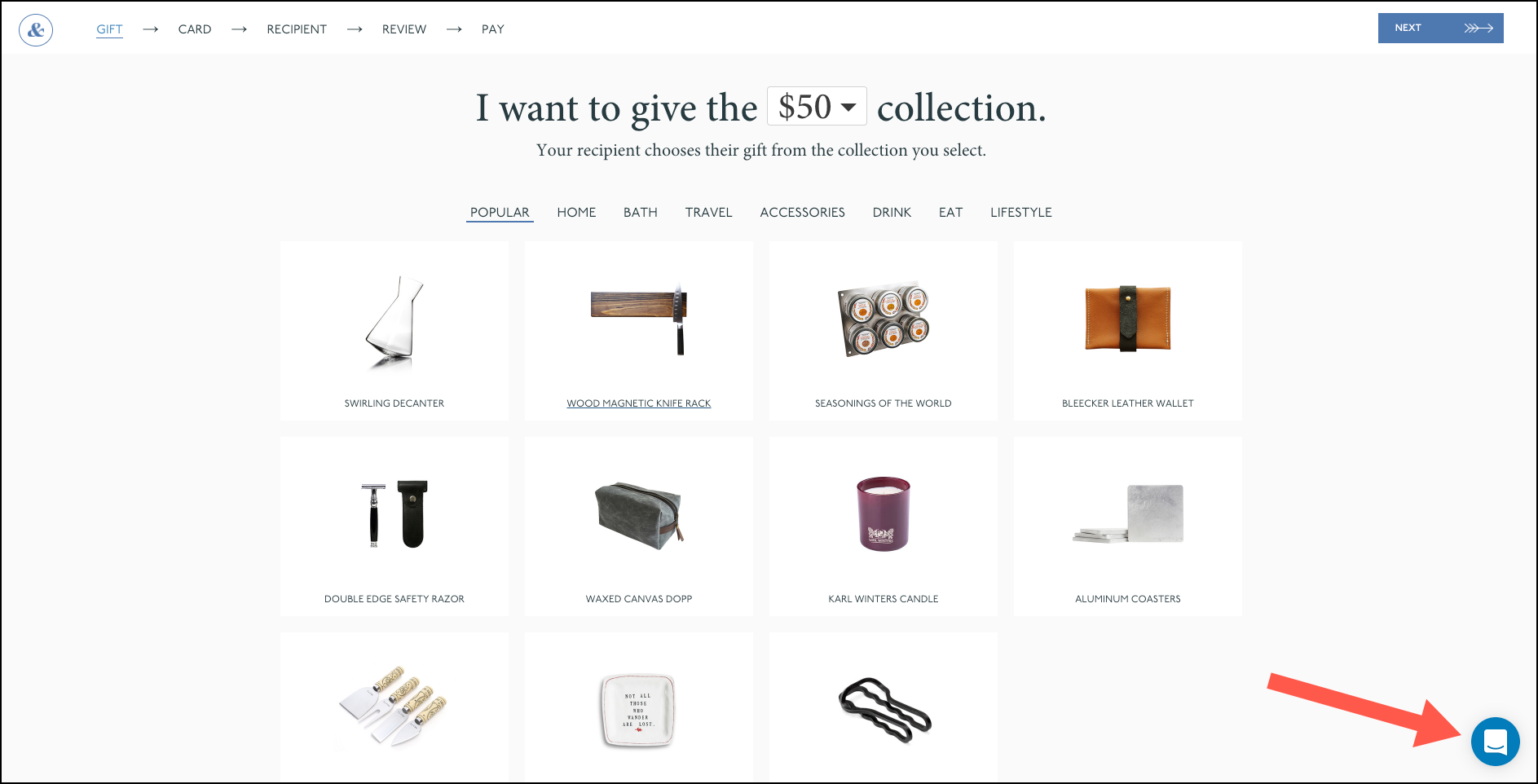
Task: Choose the Waxed Canvas Dopp image
Action: click(x=639, y=517)
